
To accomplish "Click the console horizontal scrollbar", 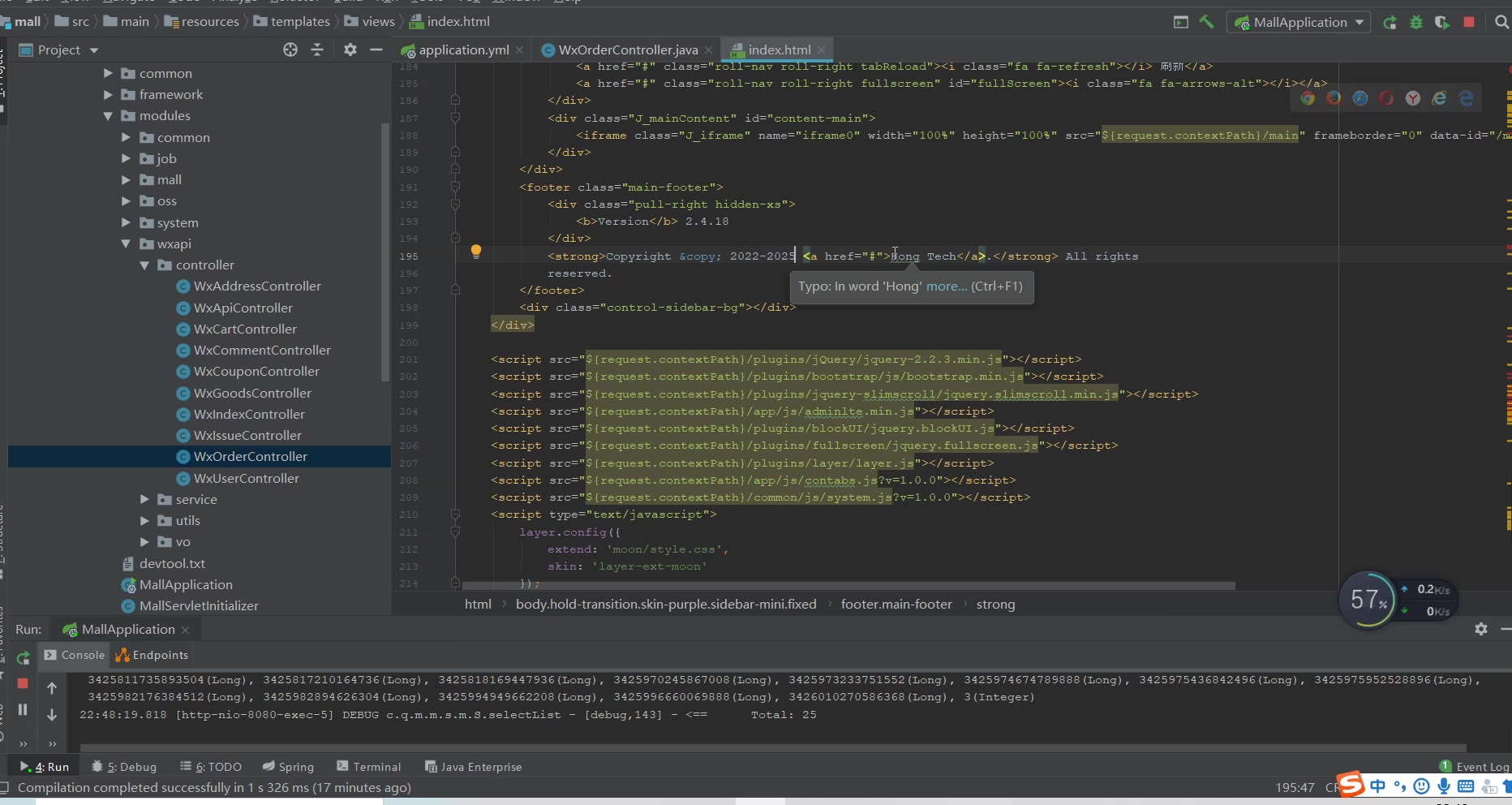I will pos(772,748).
